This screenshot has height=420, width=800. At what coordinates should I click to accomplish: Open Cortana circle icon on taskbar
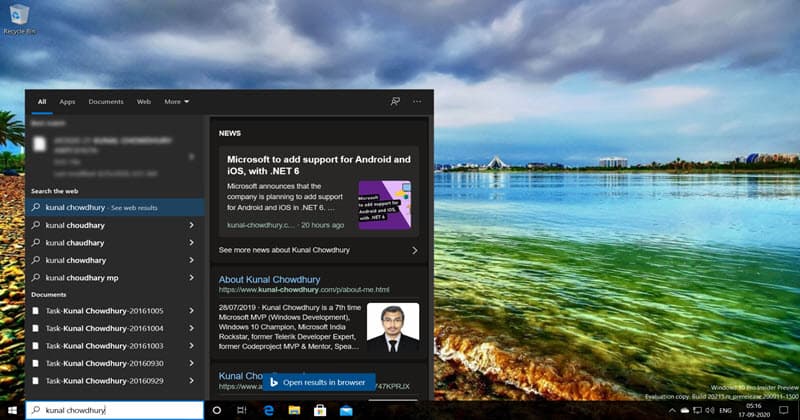[x=216, y=410]
